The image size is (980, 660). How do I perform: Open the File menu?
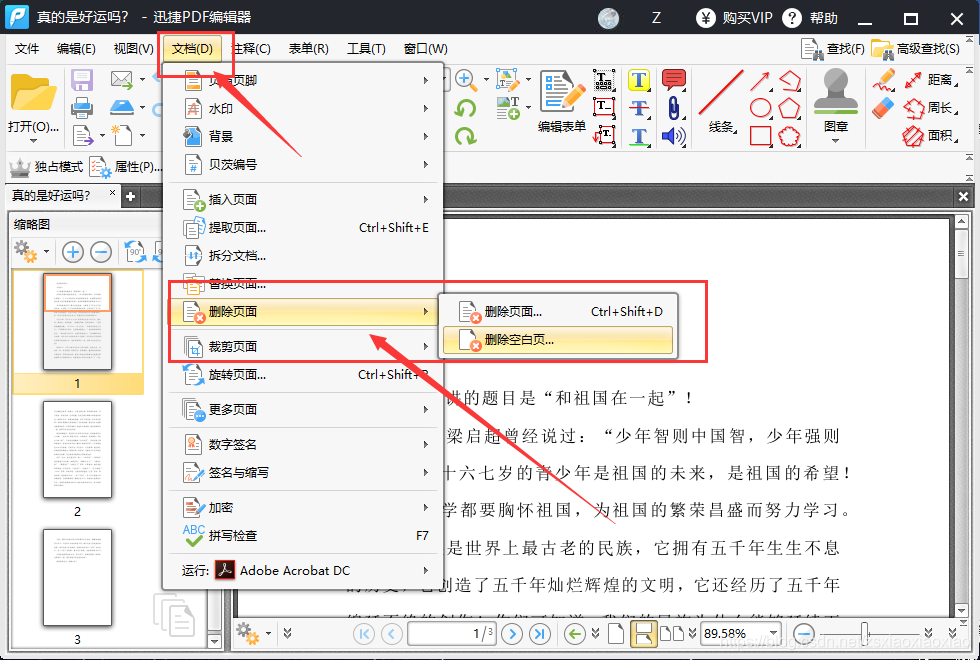[x=27, y=49]
